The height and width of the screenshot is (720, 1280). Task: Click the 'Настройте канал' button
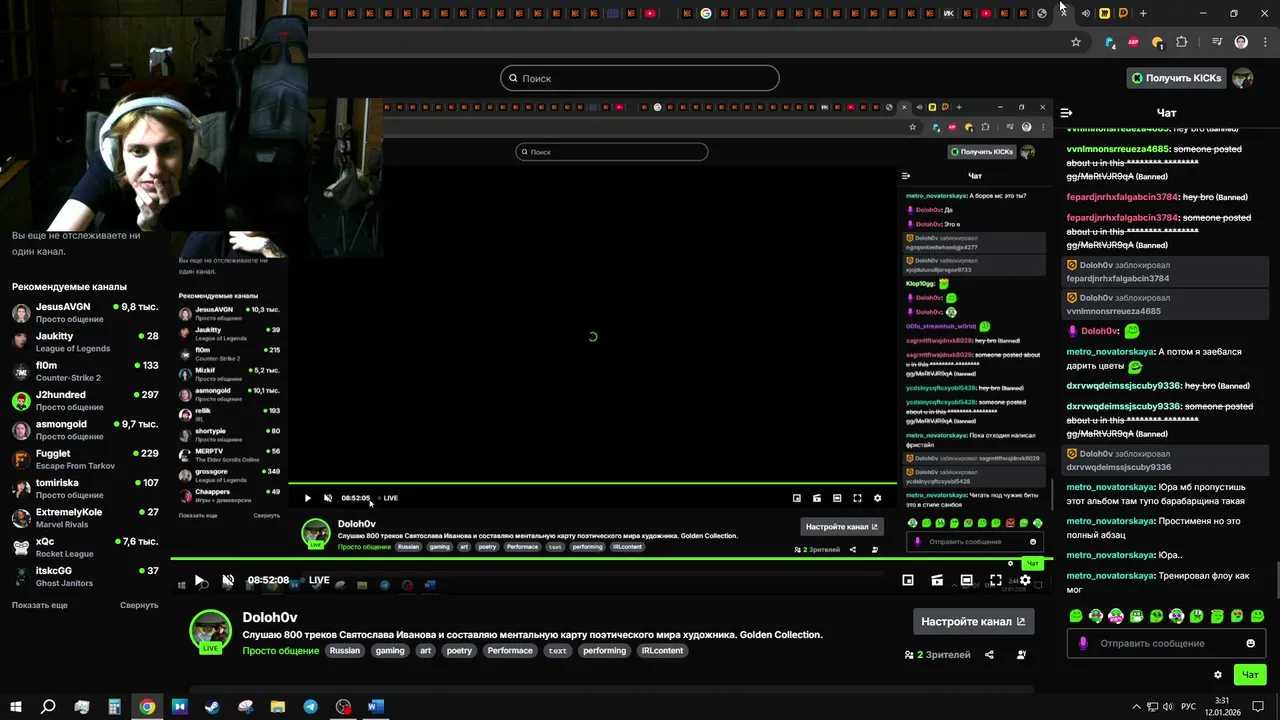click(x=973, y=621)
